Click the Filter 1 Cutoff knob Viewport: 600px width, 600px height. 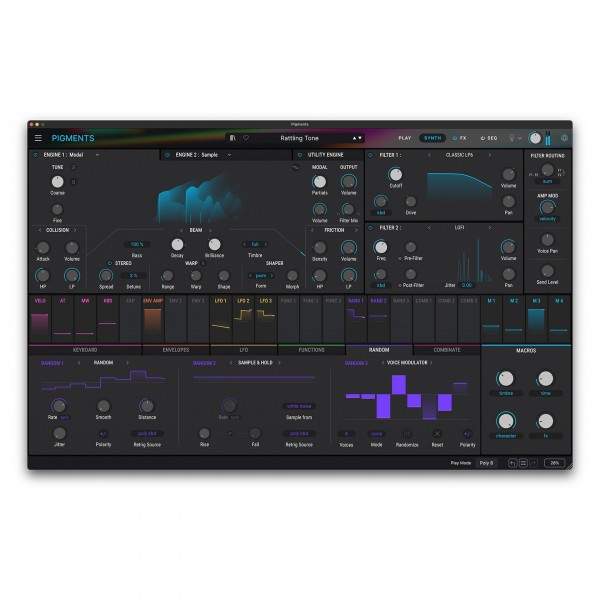pyautogui.click(x=395, y=174)
